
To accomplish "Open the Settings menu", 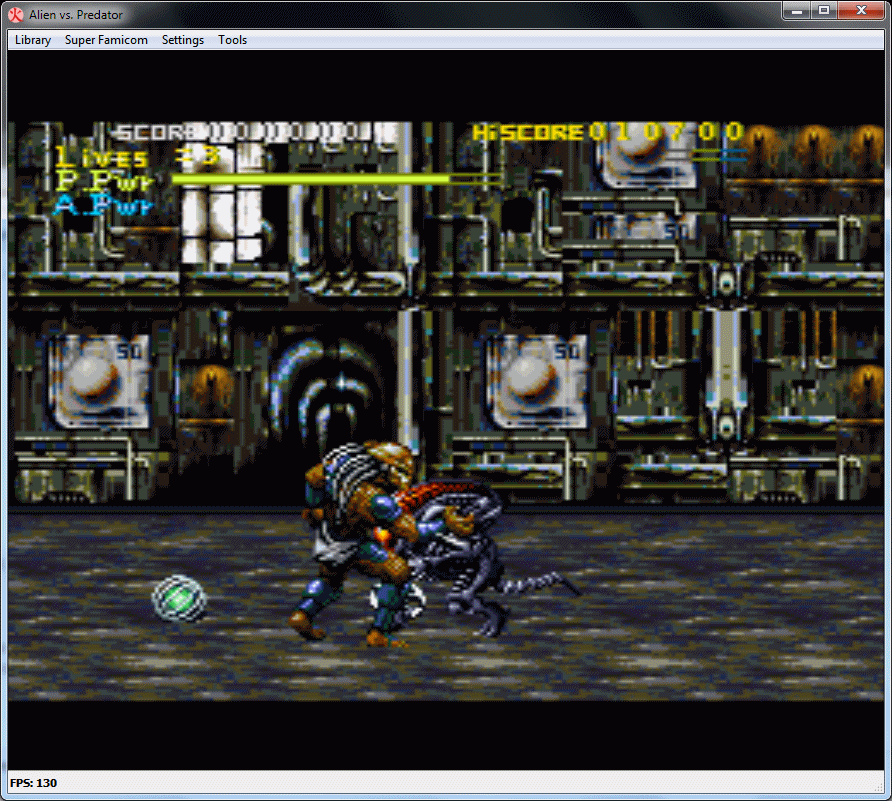I will coord(183,40).
